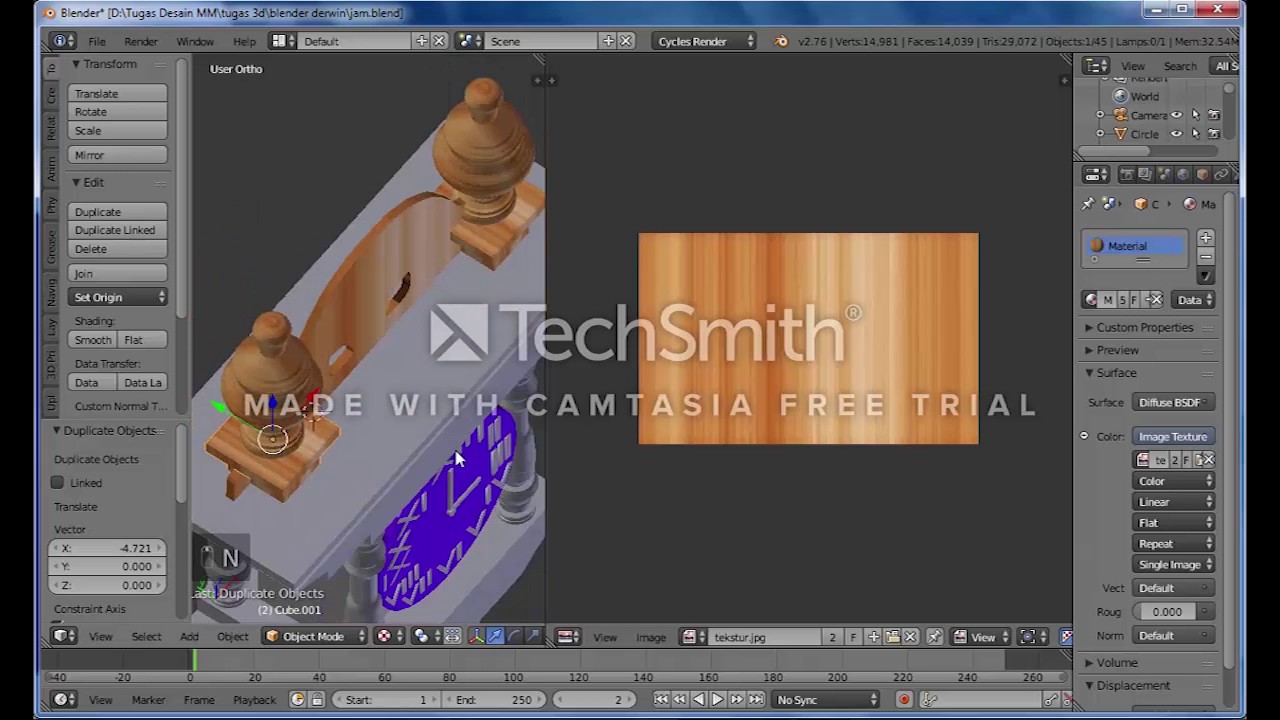The width and height of the screenshot is (1280, 720).
Task: Click the Rotate button
Action: (118, 112)
